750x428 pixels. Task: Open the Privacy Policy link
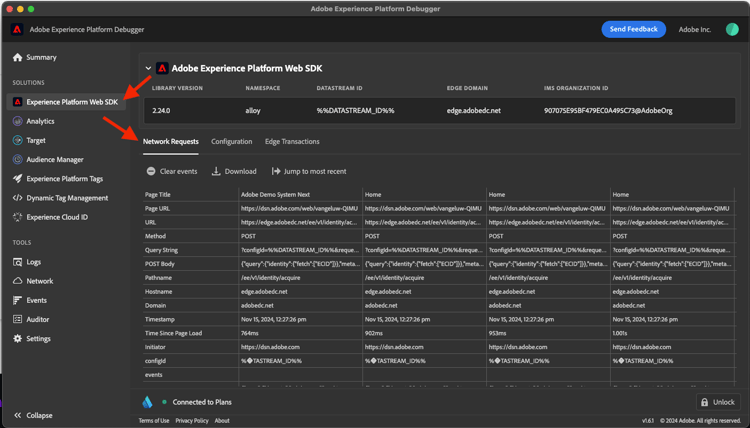pyautogui.click(x=192, y=421)
